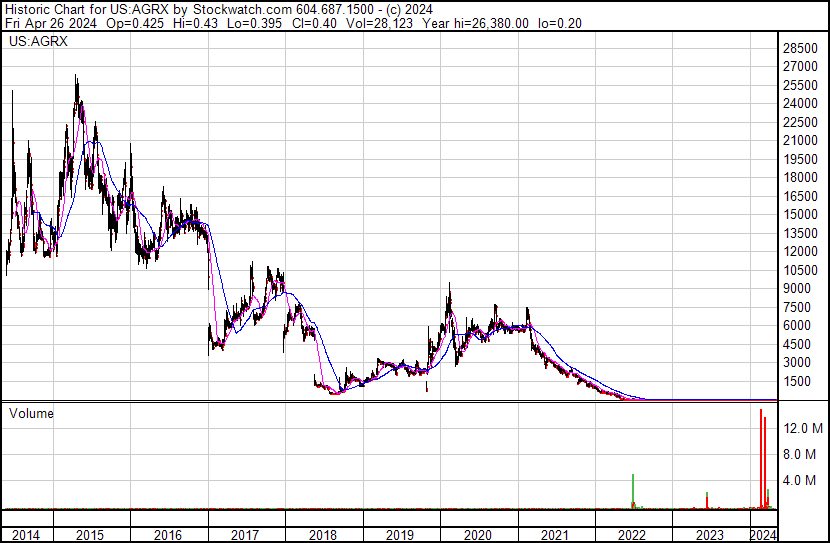Click the 12.0 M volume axis label
830x543 pixels.
tap(804, 428)
